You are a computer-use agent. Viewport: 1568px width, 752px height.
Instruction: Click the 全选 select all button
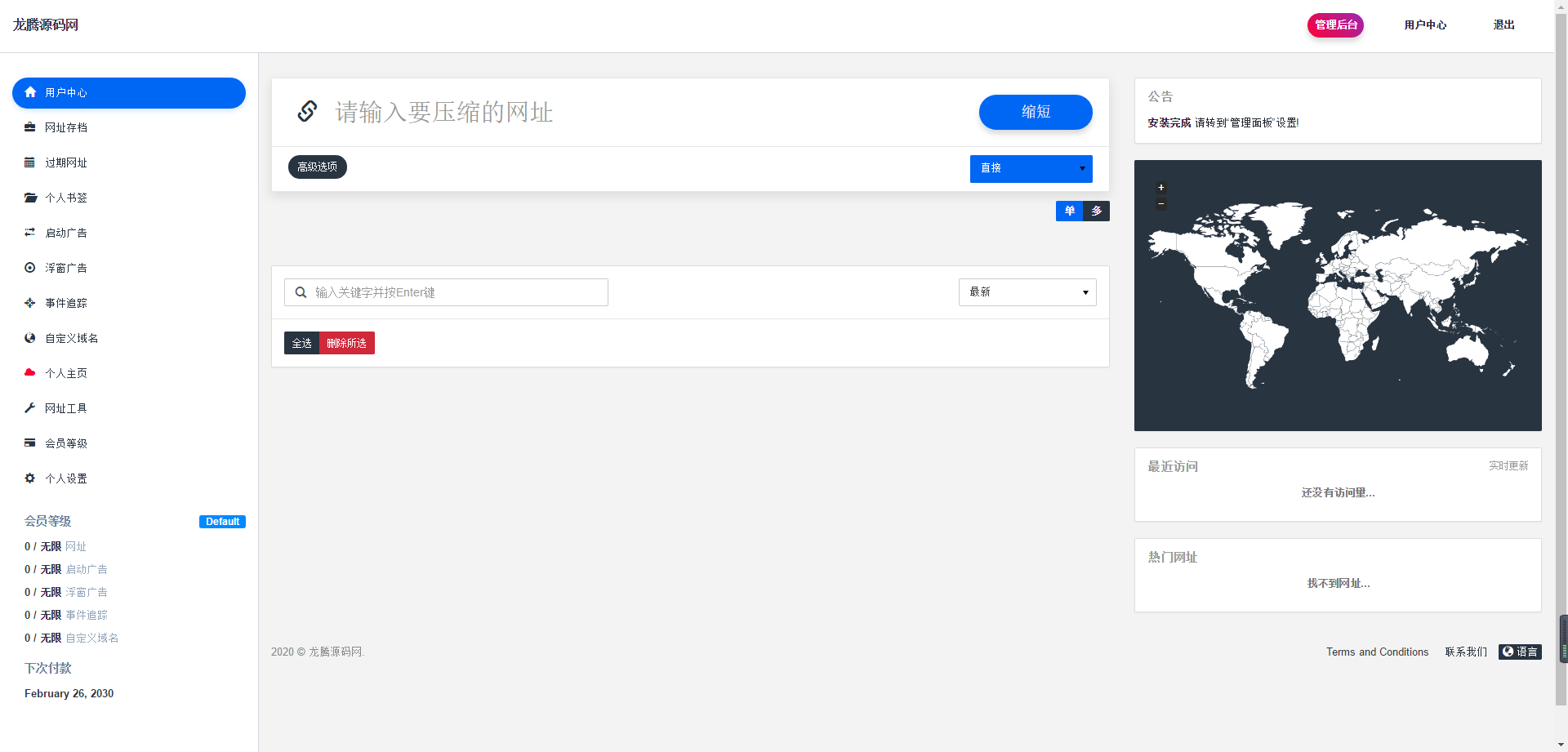301,343
